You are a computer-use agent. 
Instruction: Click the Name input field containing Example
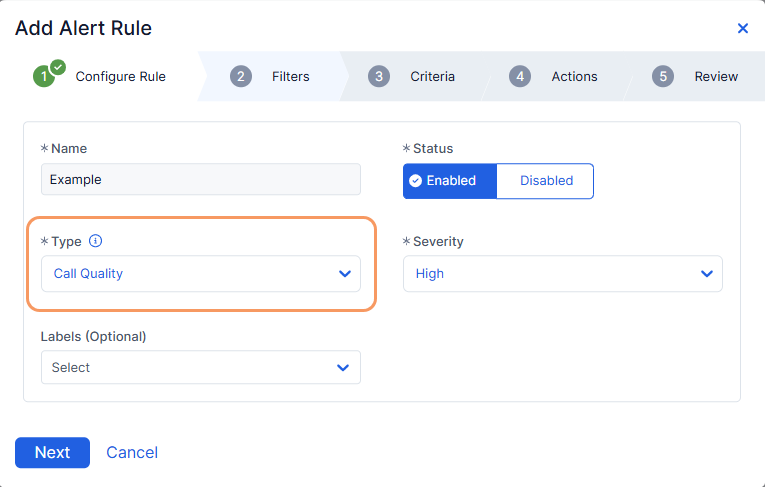point(200,180)
